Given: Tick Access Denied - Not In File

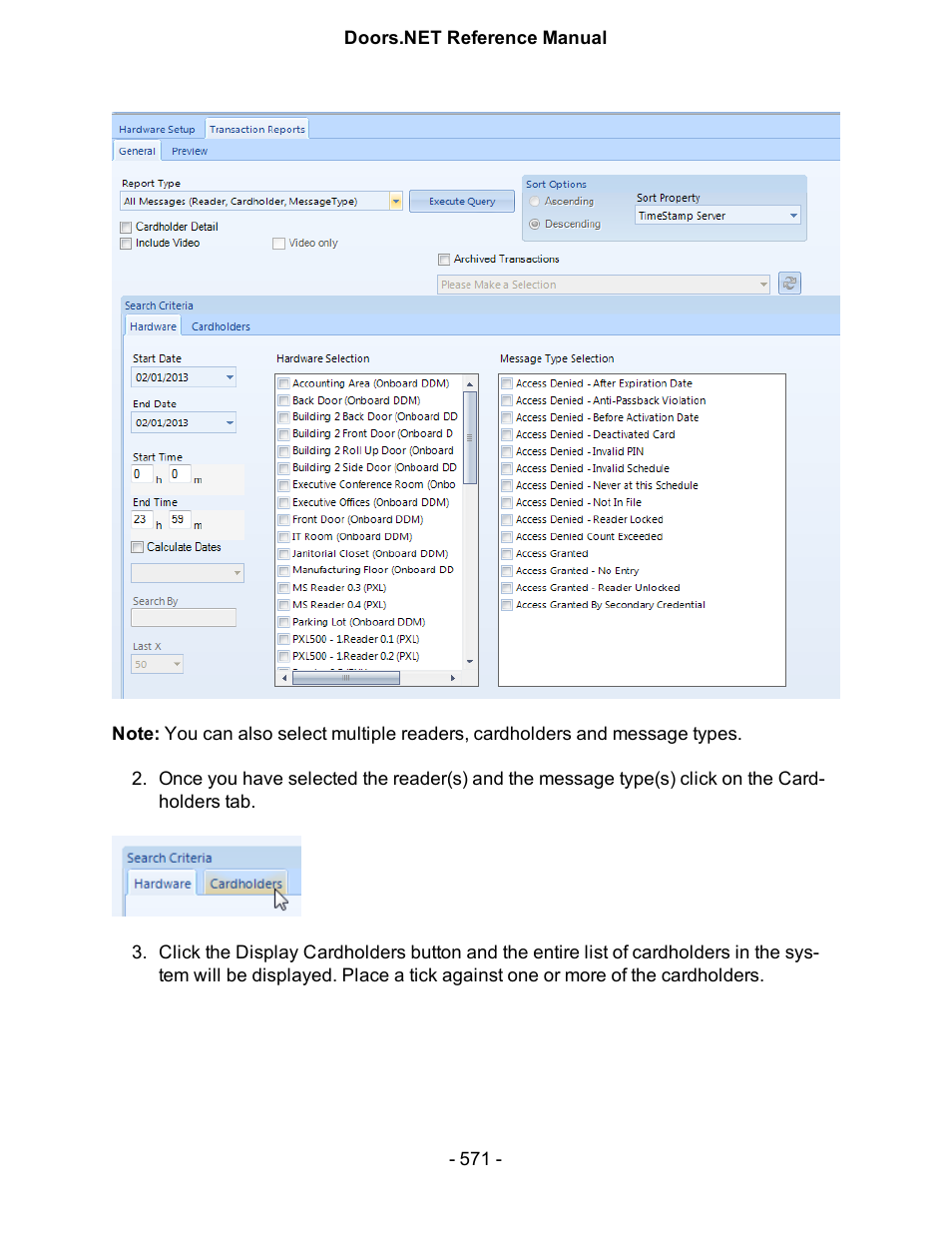Looking at the screenshot, I should click(507, 503).
